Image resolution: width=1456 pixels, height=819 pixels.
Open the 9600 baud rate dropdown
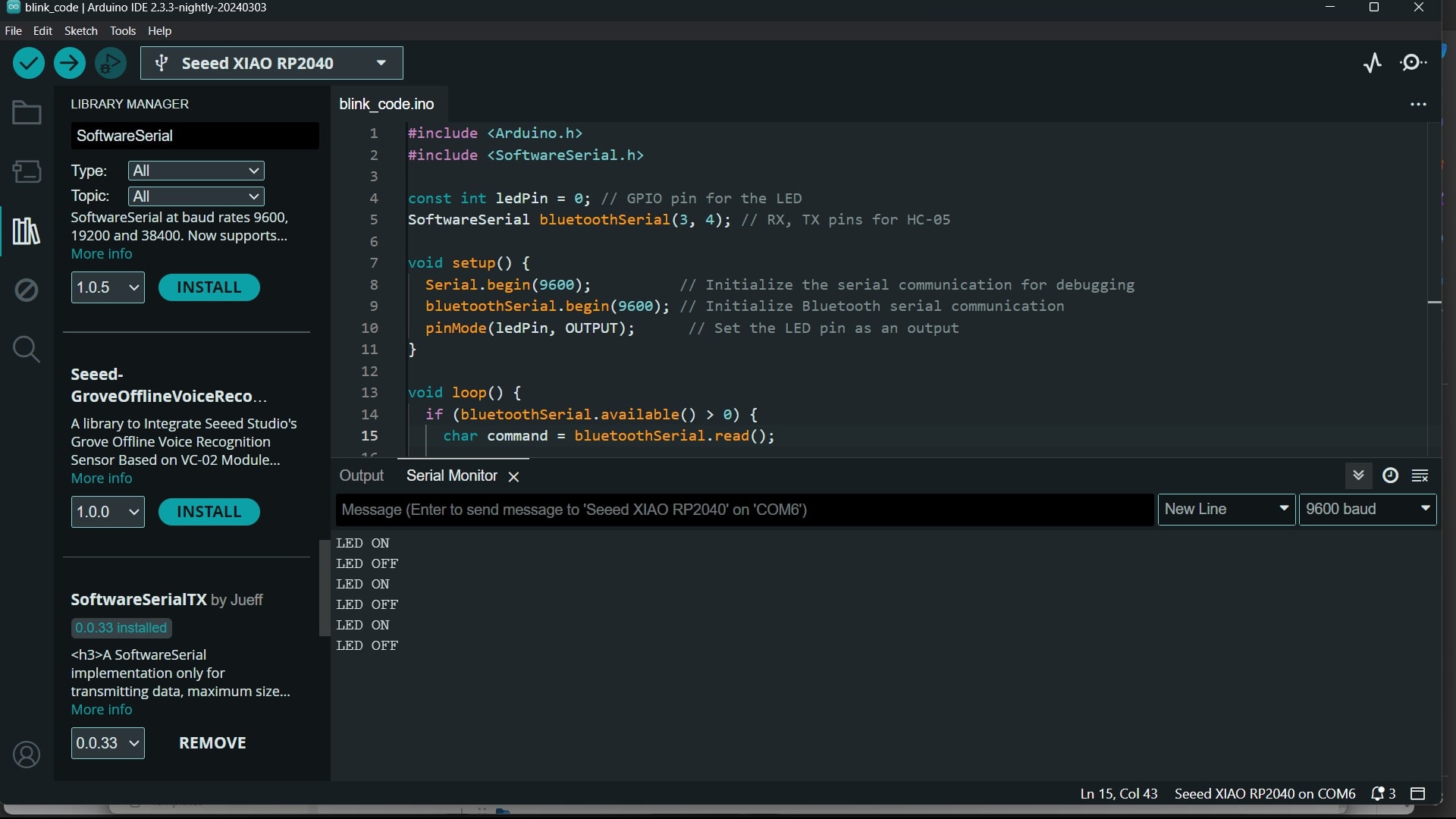[x=1367, y=509]
